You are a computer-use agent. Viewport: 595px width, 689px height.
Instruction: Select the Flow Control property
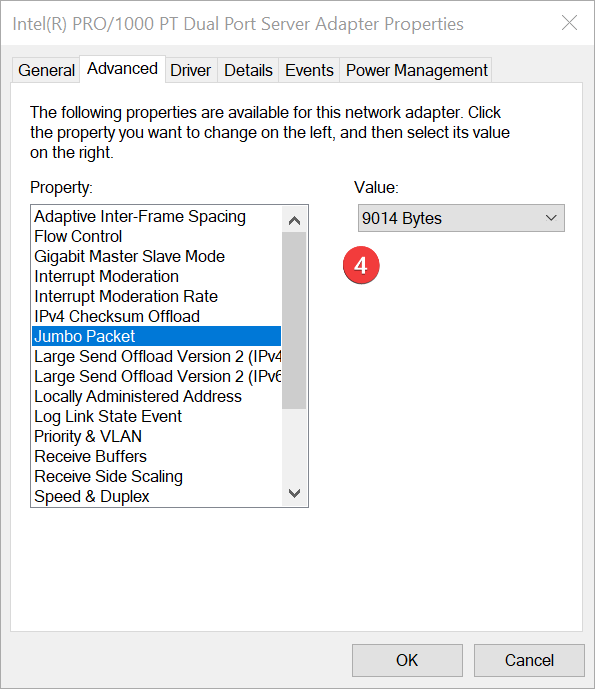pyautogui.click(x=156, y=236)
